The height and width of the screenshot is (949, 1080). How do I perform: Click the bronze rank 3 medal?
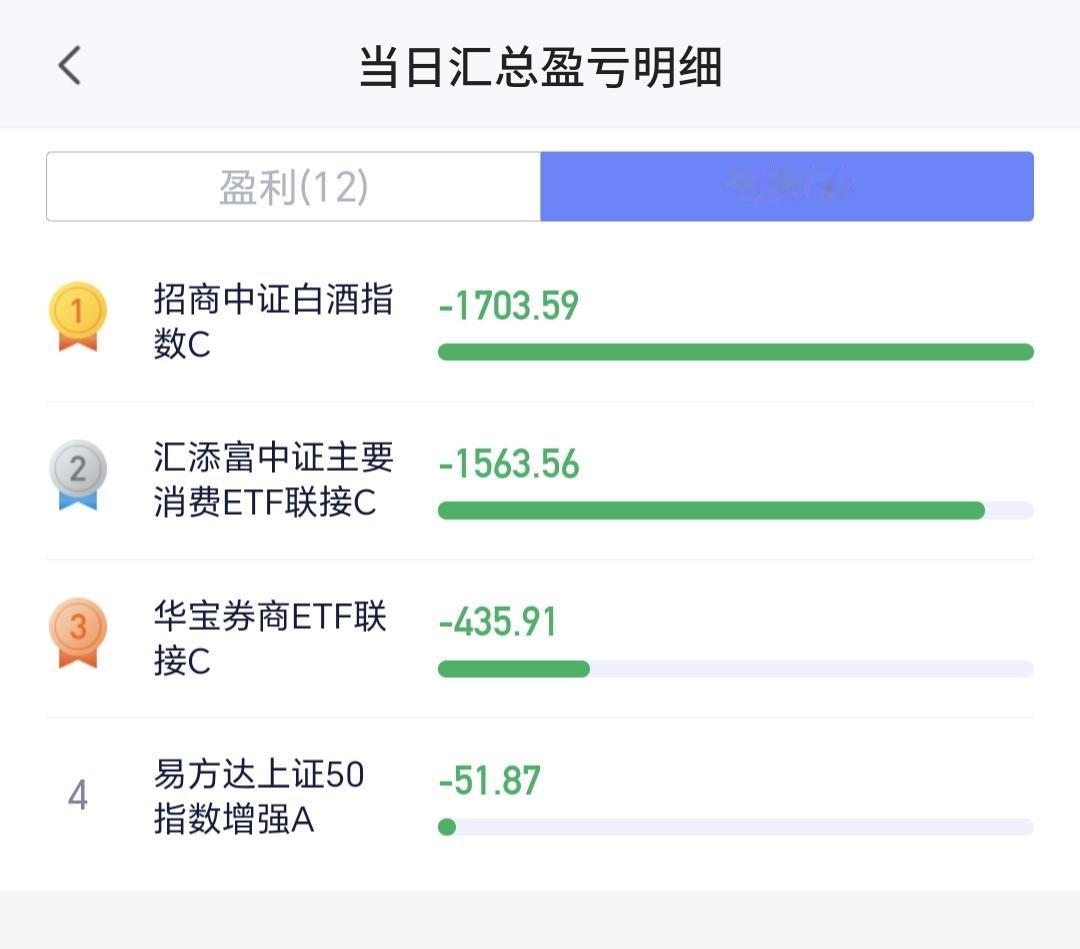[x=78, y=632]
